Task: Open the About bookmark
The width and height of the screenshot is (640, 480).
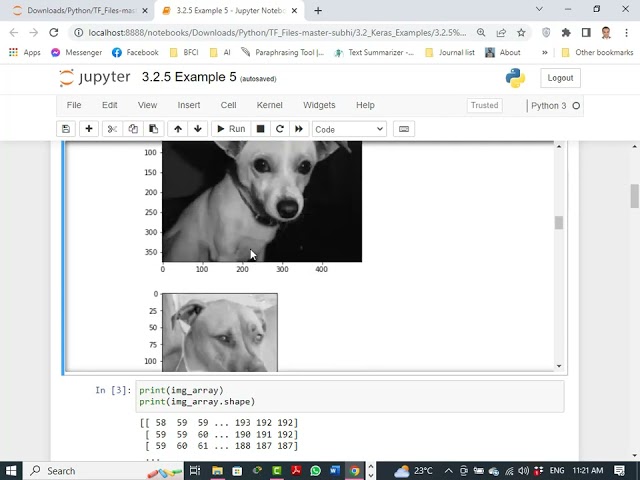Action: click(x=502, y=52)
